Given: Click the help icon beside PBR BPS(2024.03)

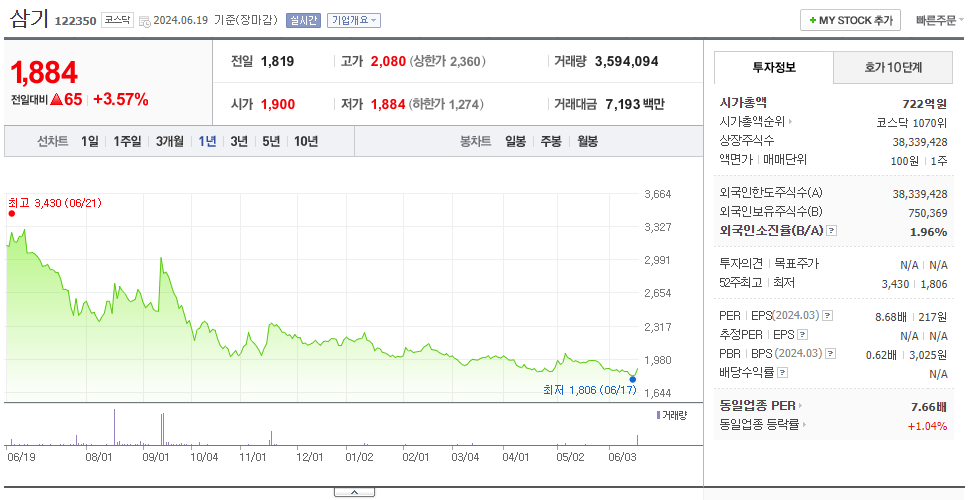Looking at the screenshot, I should click(831, 354).
